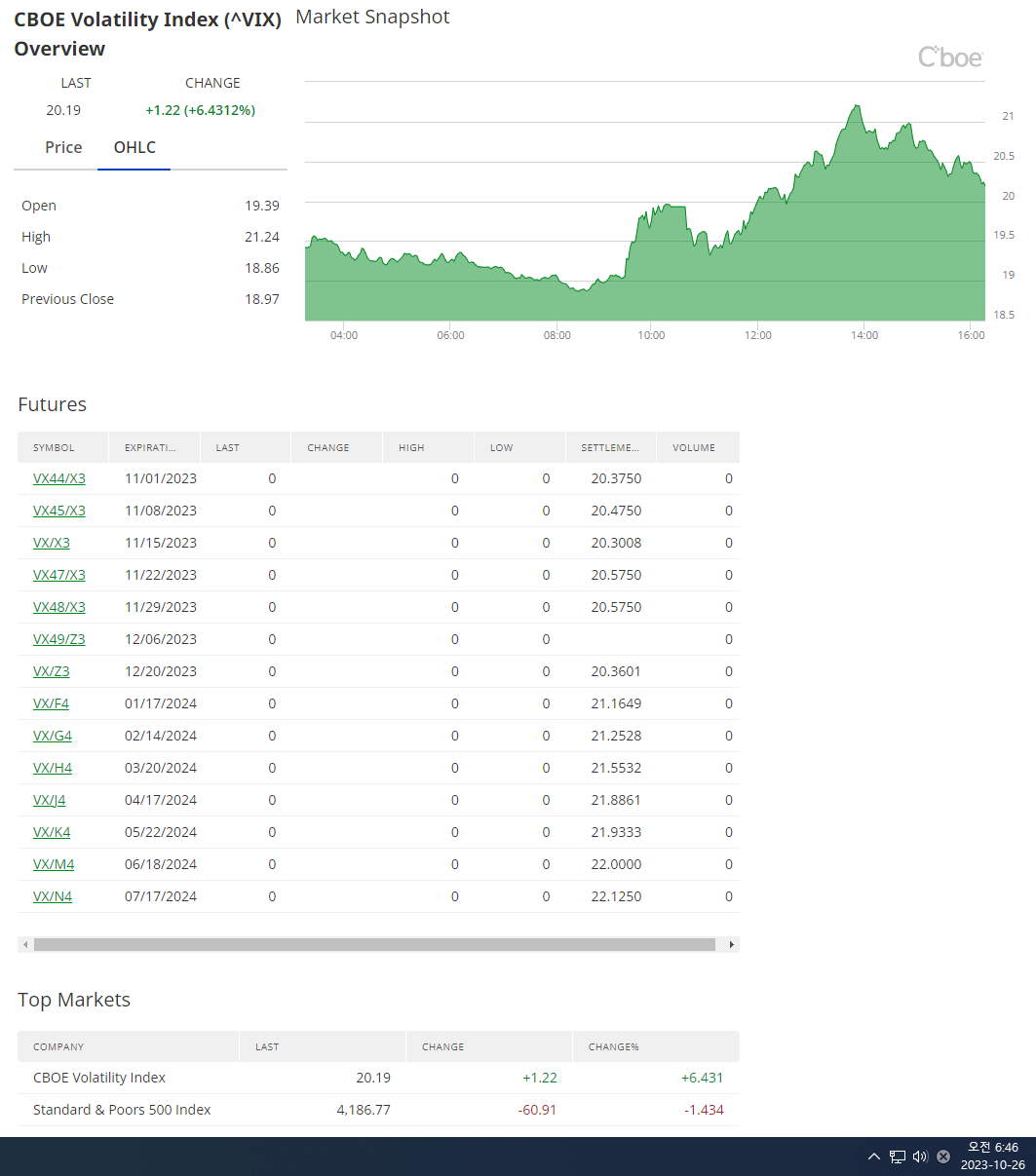The width and height of the screenshot is (1036, 1176).
Task: Click the 18.97 Previous Close value
Action: 262,299
